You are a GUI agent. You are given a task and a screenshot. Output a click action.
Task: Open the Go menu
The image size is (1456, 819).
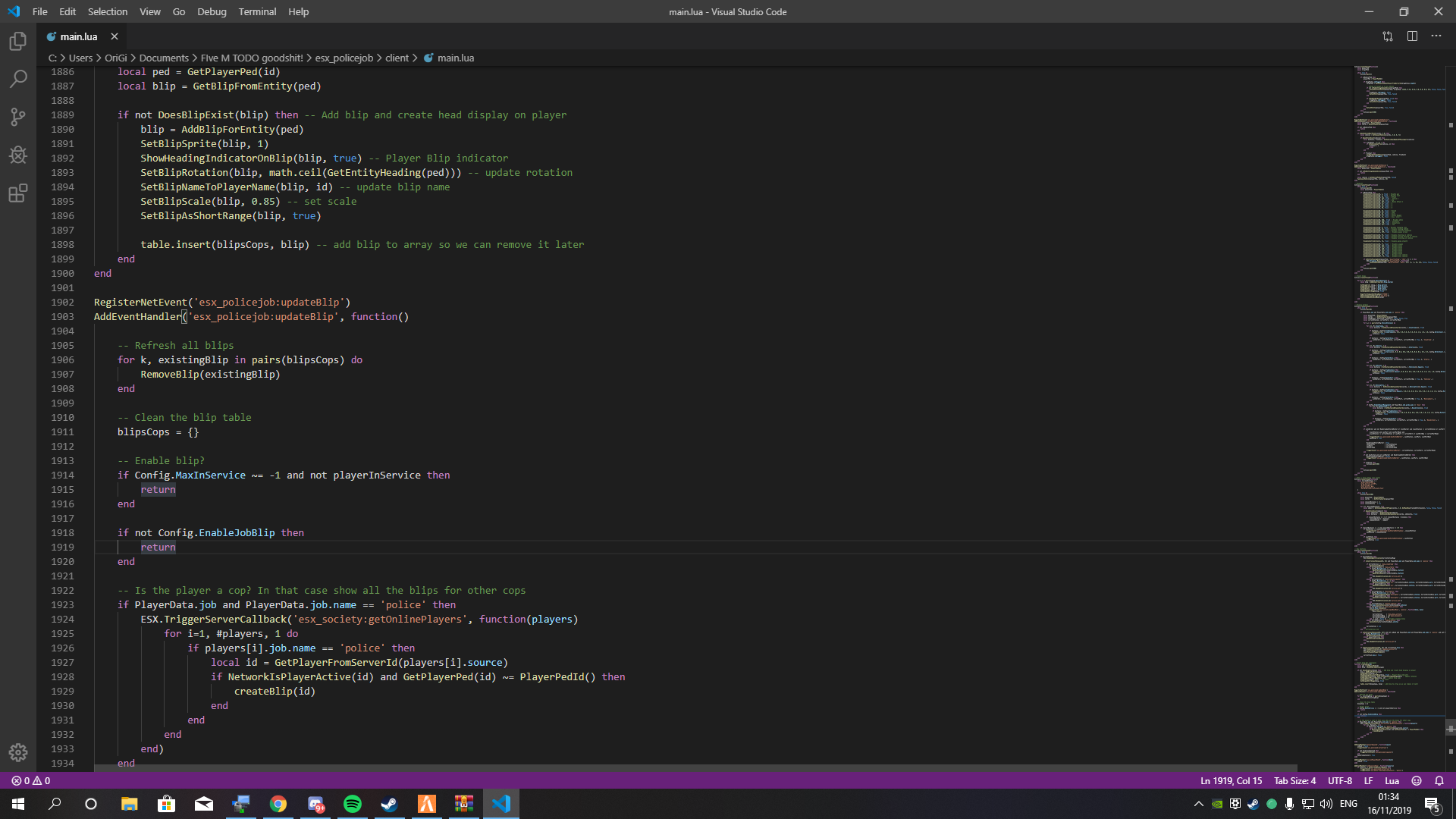[x=179, y=11]
